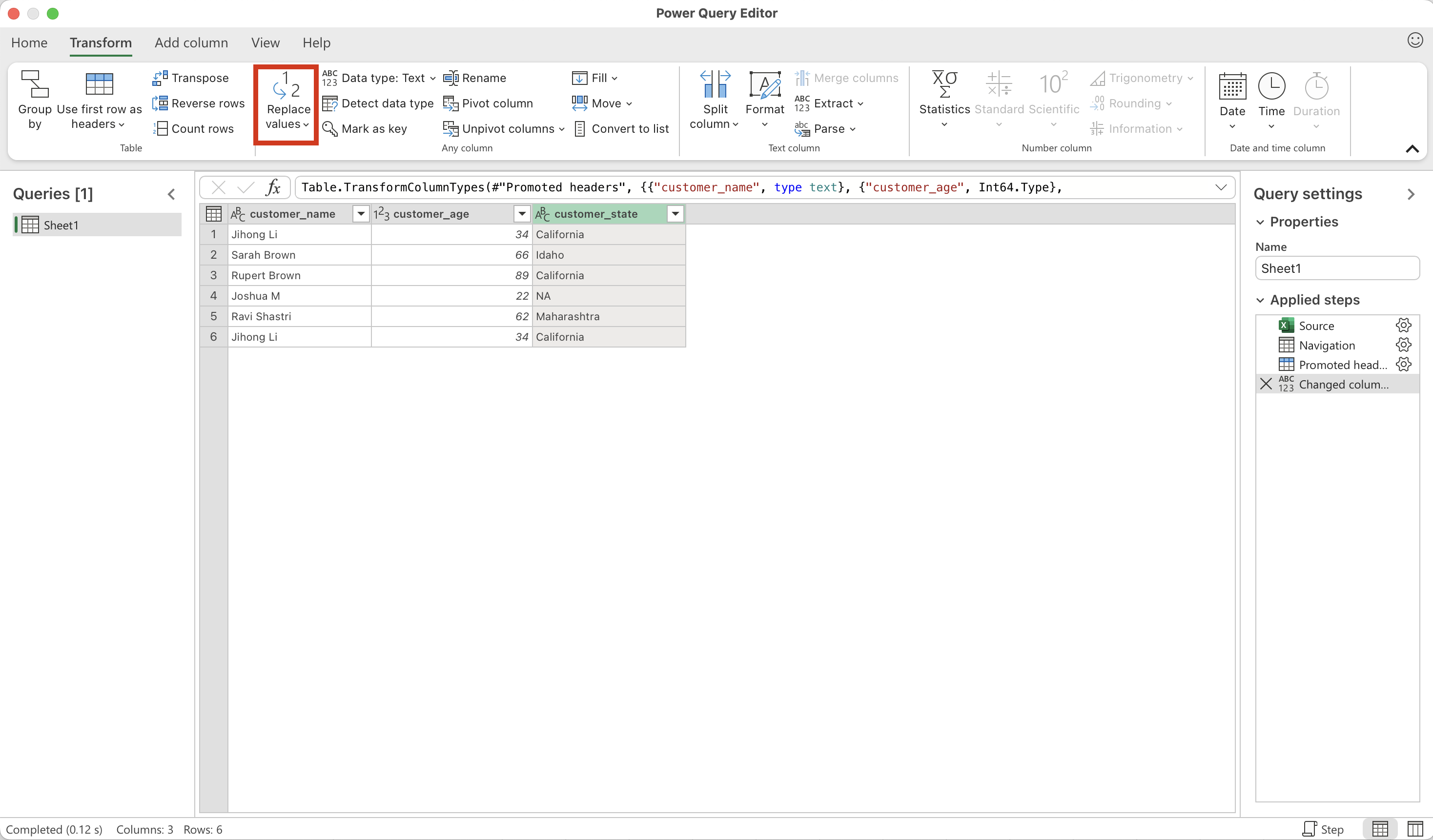Click Reverse rows in the ribbon
The height and width of the screenshot is (840, 1433).
click(x=199, y=103)
